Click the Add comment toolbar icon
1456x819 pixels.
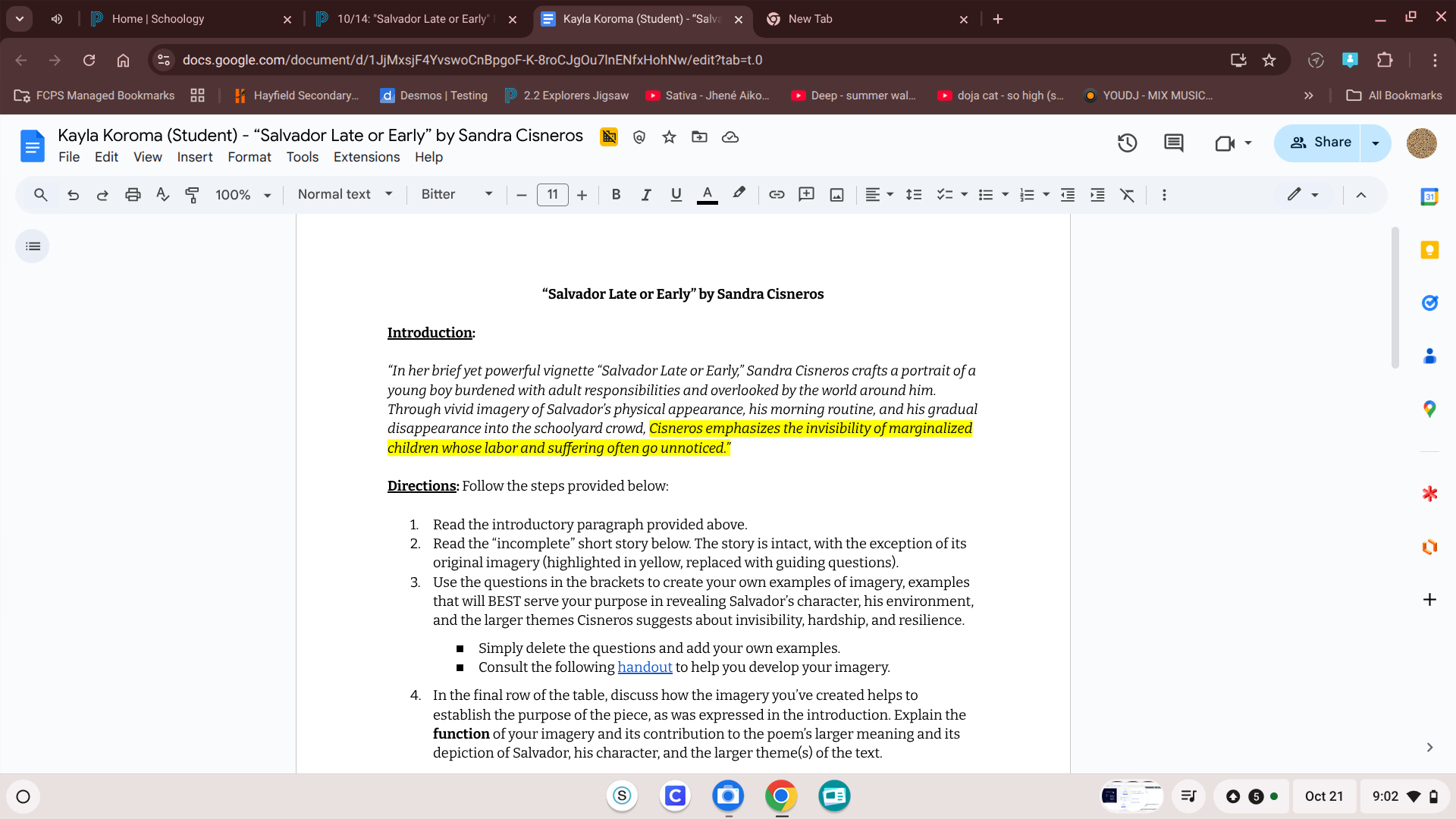click(x=806, y=195)
